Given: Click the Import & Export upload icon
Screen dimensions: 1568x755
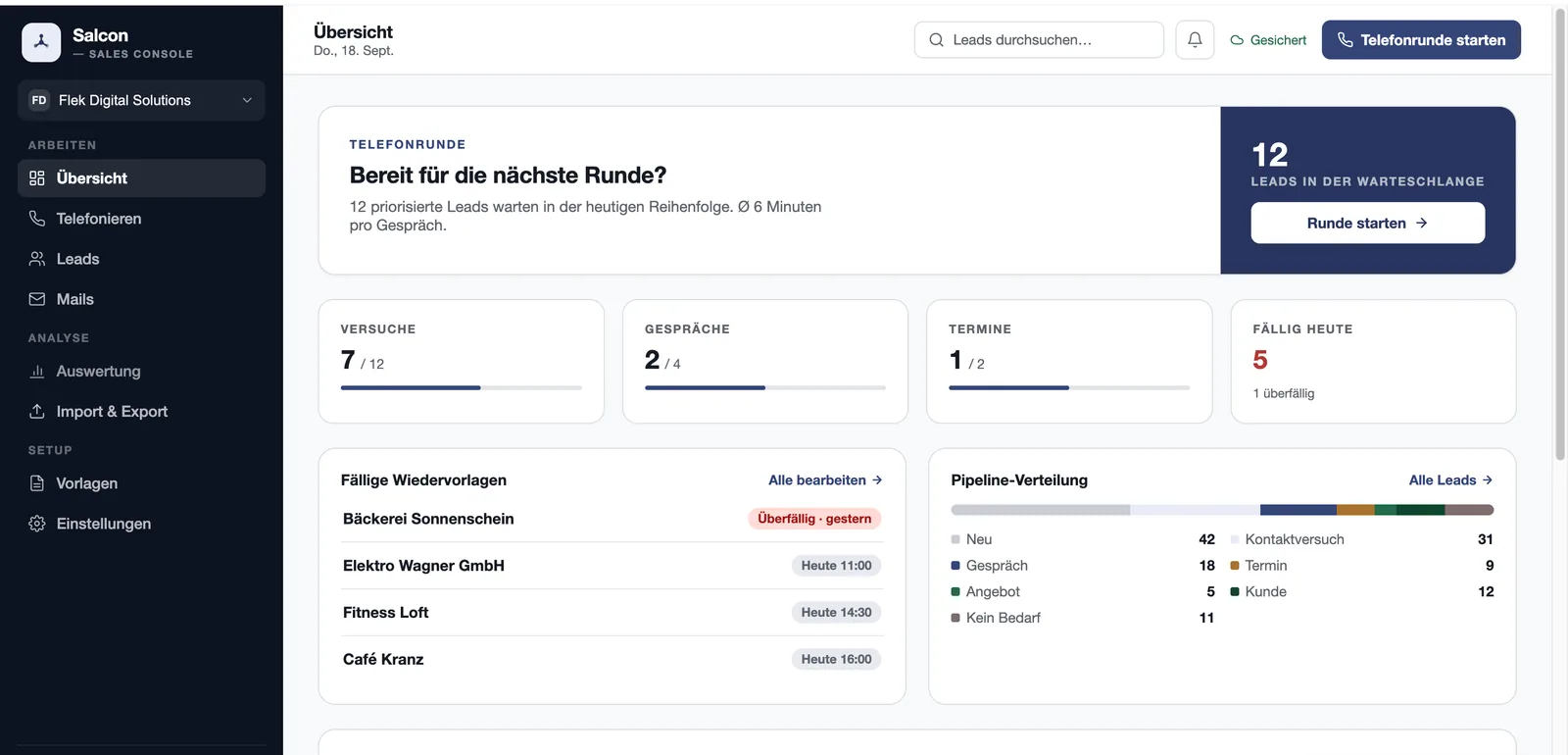Looking at the screenshot, I should tap(37, 412).
